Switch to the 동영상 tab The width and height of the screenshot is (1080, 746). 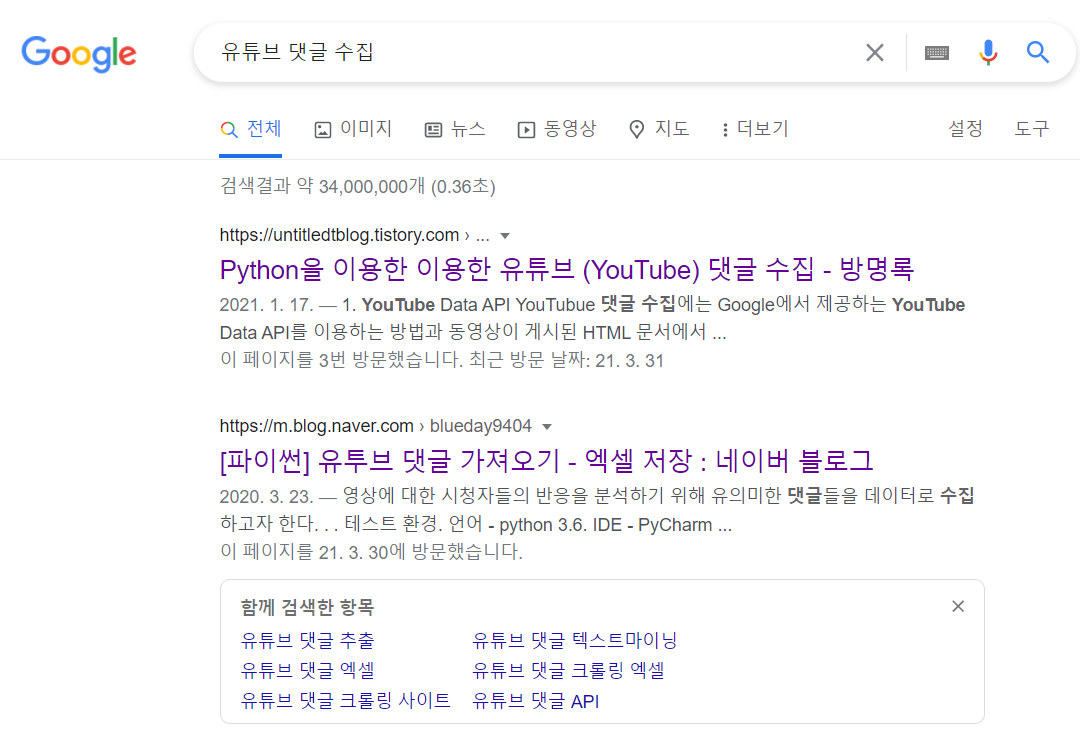[x=557, y=129]
